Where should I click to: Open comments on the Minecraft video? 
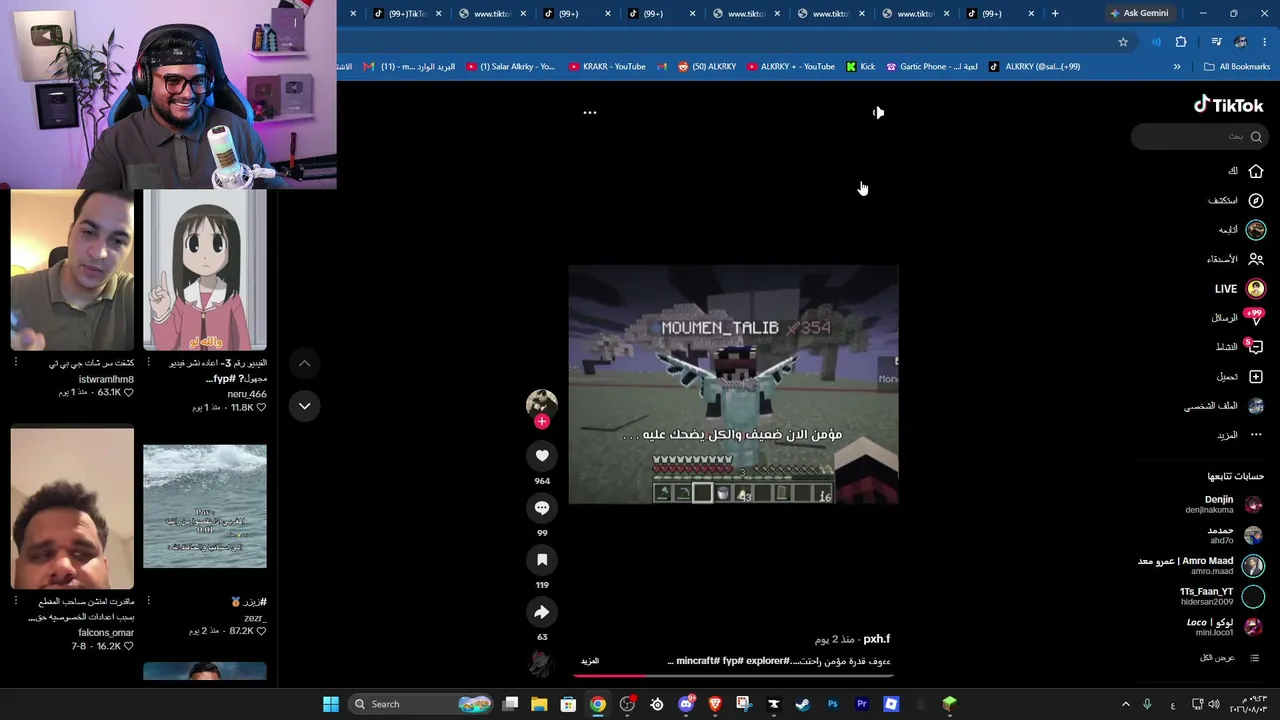[542, 508]
